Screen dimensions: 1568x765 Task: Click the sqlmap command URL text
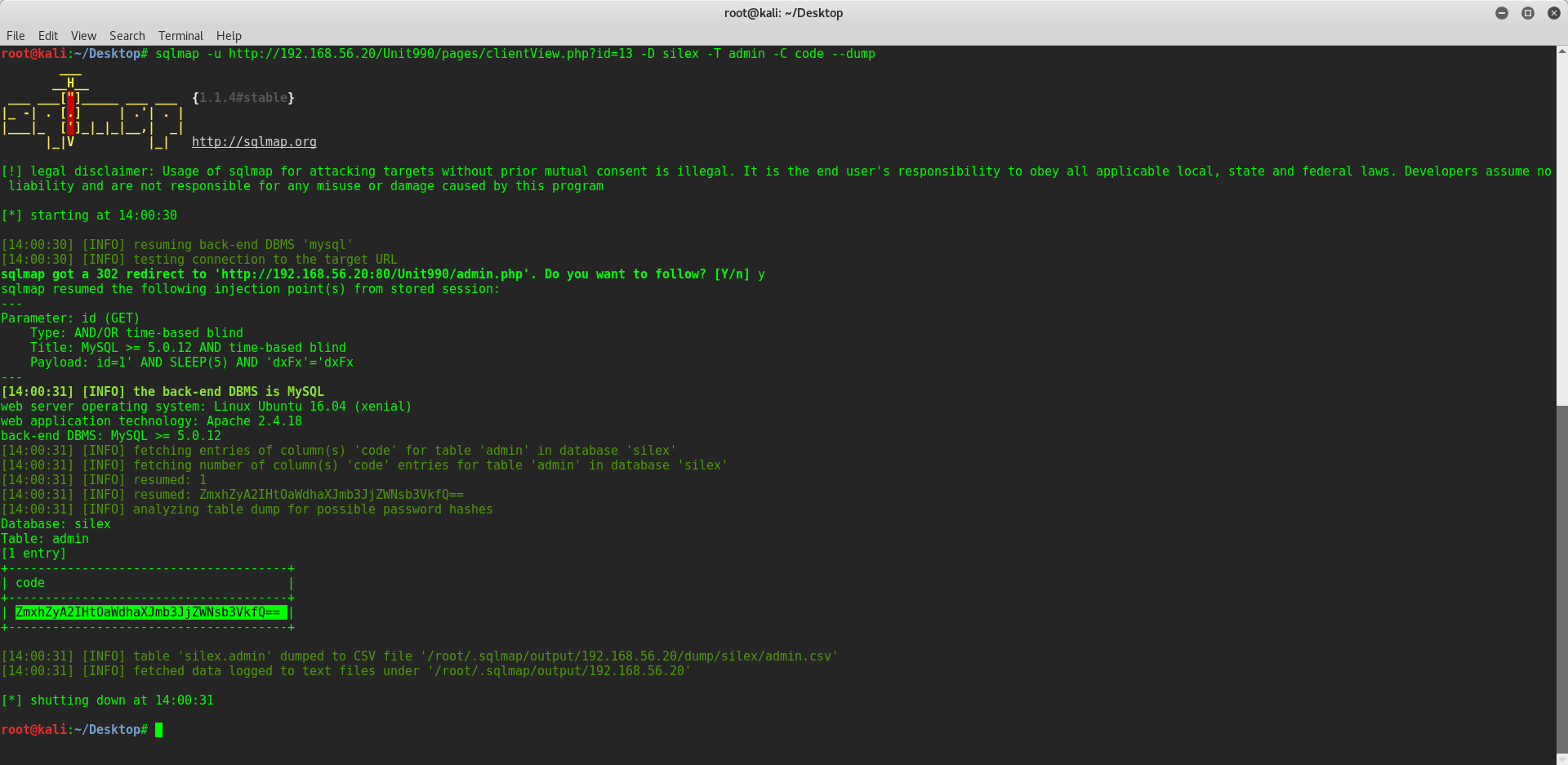tap(430, 54)
